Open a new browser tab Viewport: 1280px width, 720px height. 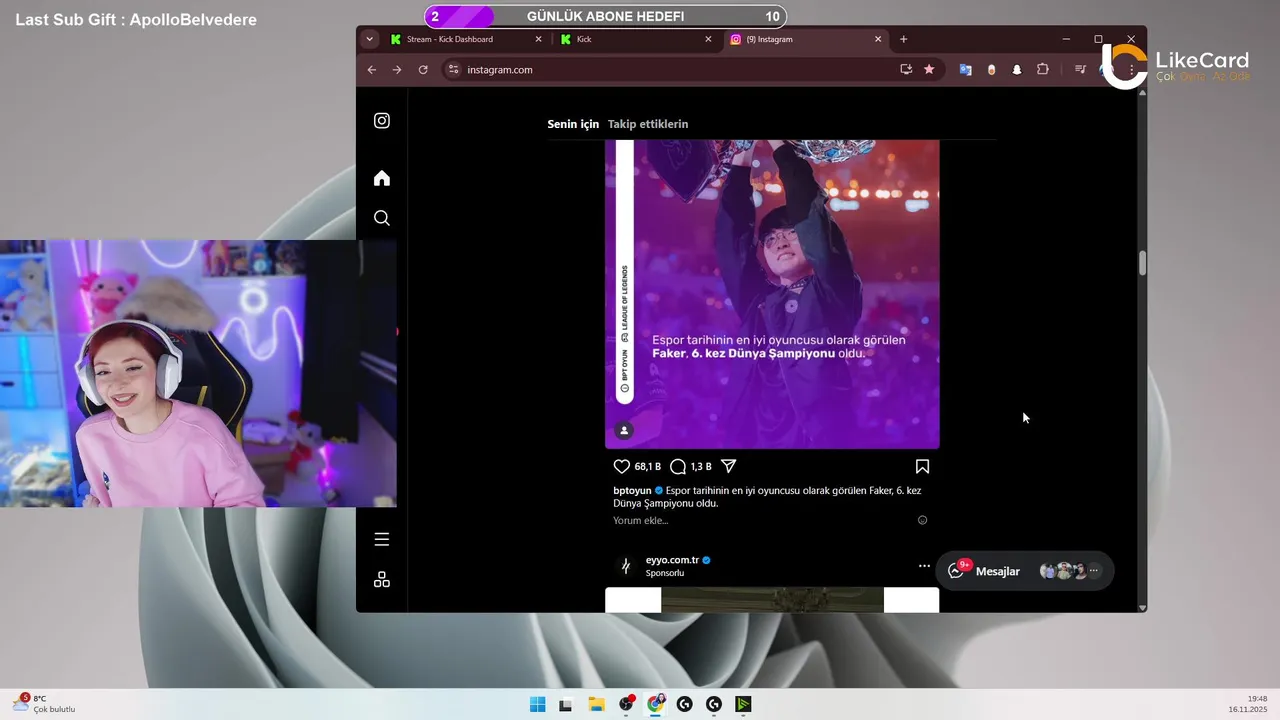pos(904,39)
